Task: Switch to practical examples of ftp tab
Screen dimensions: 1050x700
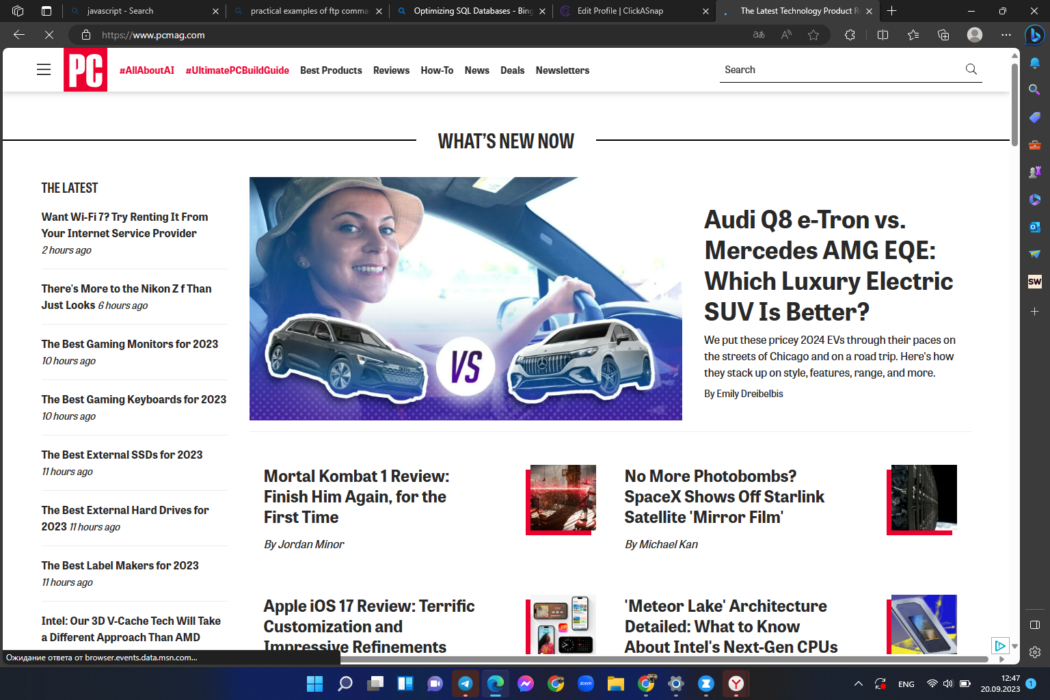Action: pos(307,11)
